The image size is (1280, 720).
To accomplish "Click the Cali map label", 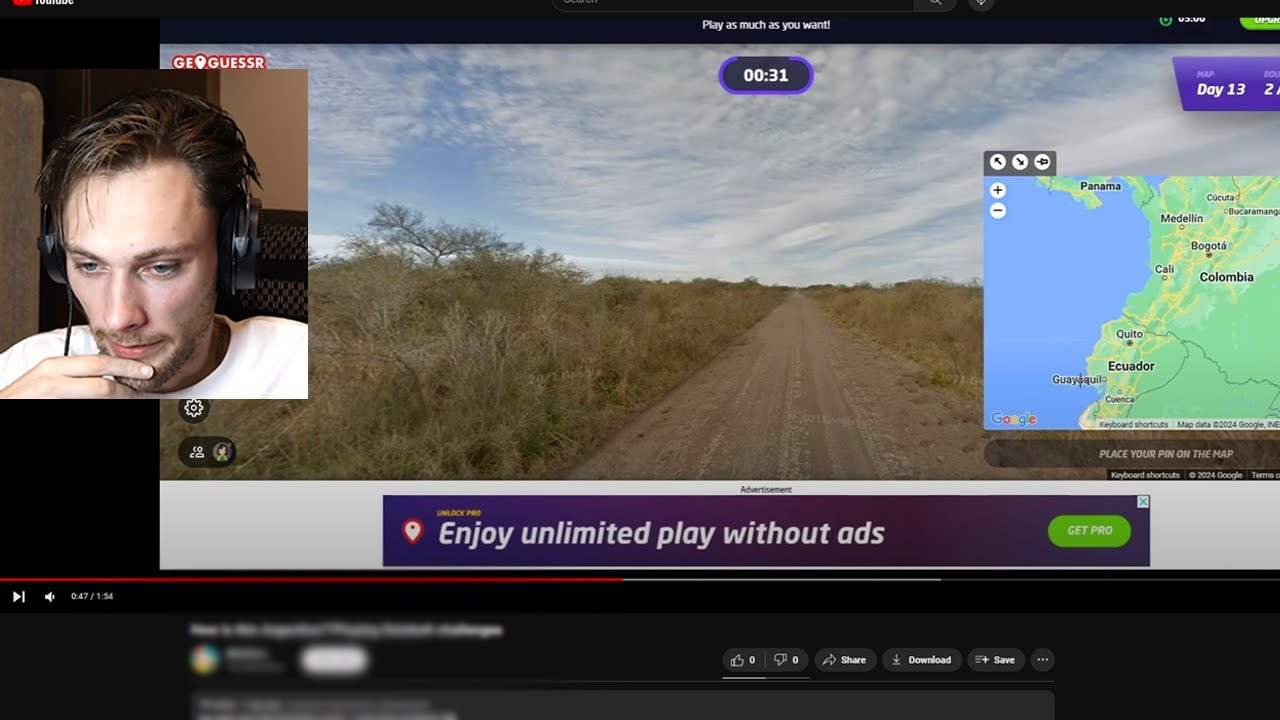I will click(x=1164, y=270).
